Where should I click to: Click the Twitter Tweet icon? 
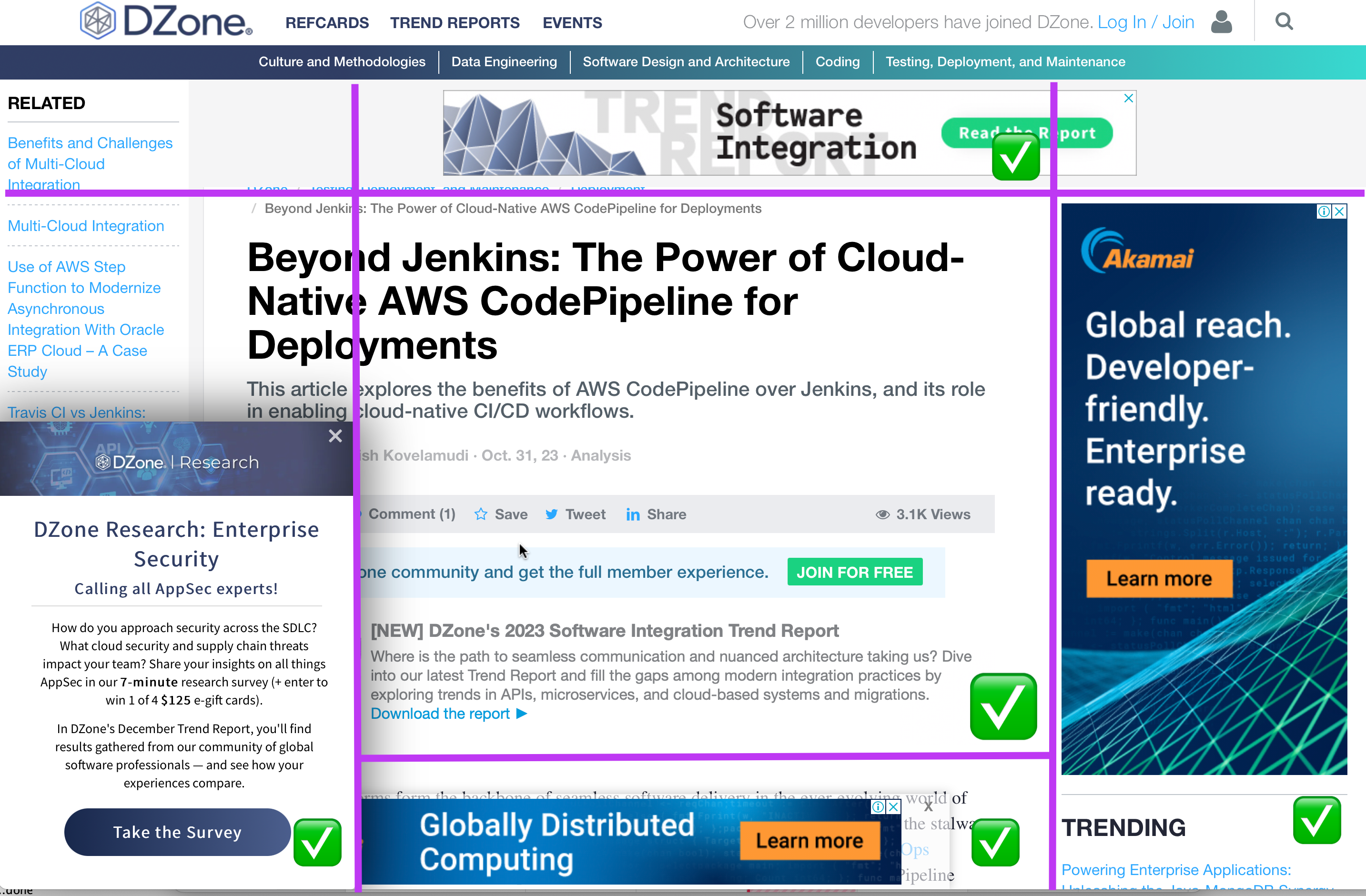(x=551, y=514)
